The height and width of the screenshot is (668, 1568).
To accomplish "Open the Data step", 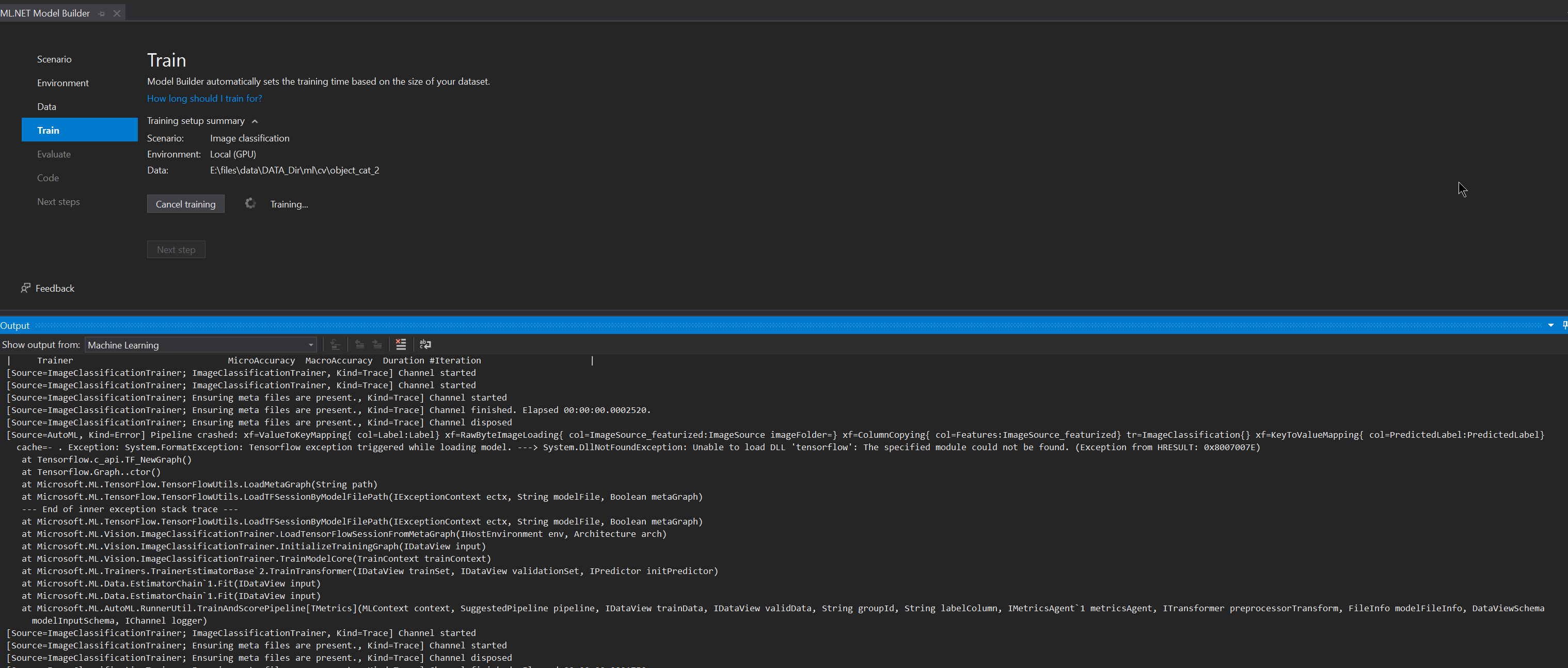I will [x=46, y=106].
